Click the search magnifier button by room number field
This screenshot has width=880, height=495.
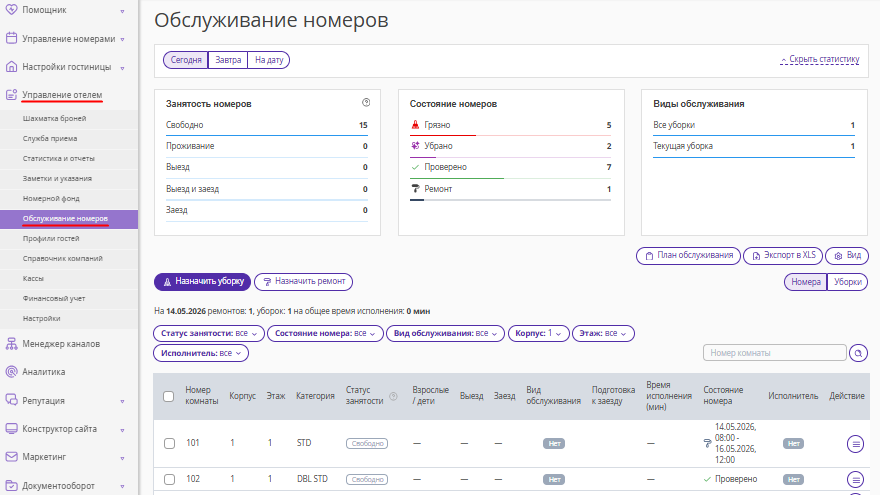858,353
